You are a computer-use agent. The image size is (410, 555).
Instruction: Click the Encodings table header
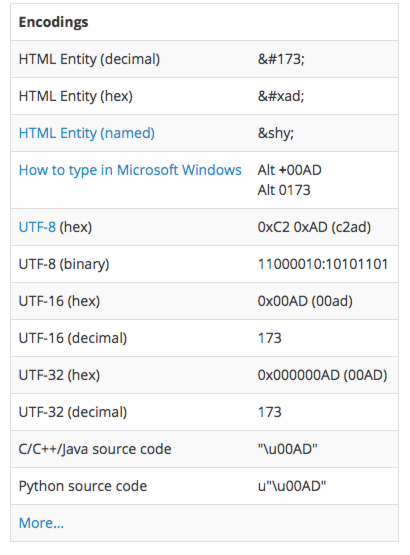click(x=53, y=22)
